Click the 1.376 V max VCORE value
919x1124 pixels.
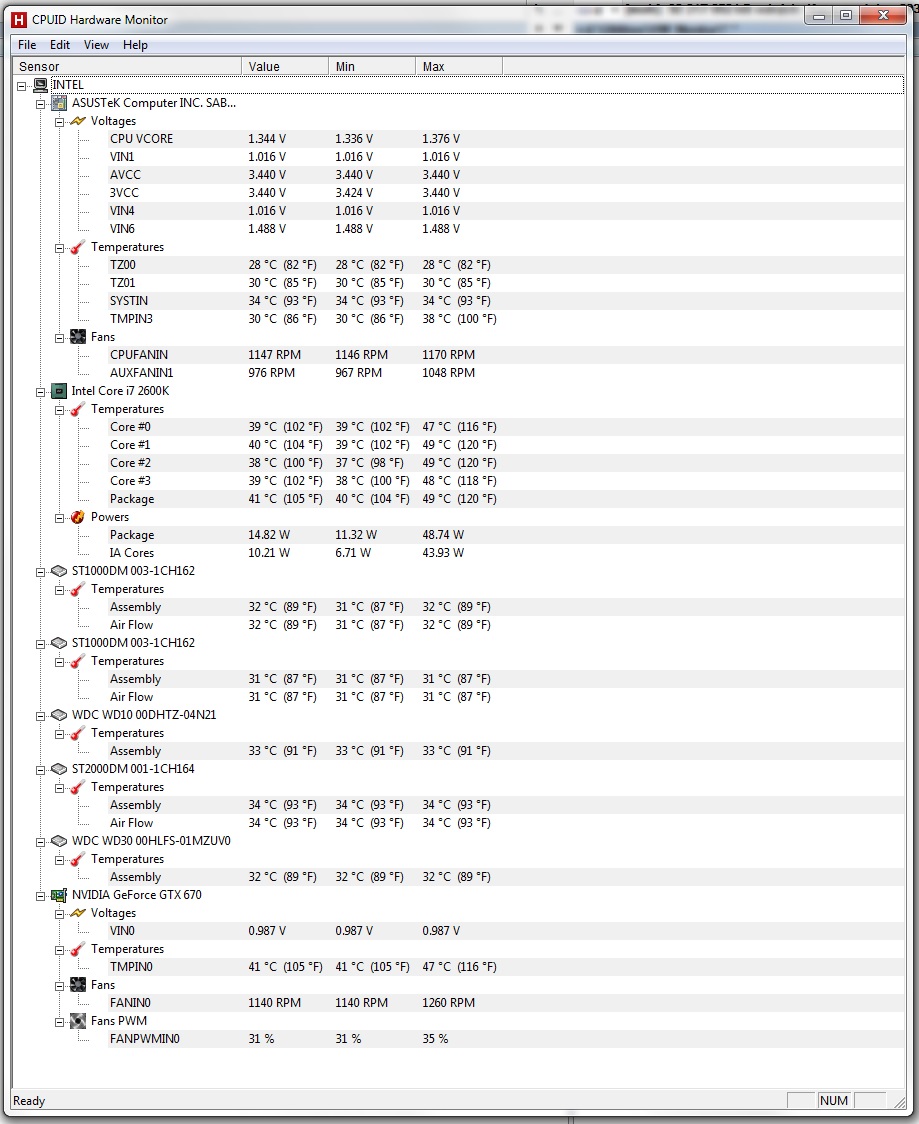[441, 138]
